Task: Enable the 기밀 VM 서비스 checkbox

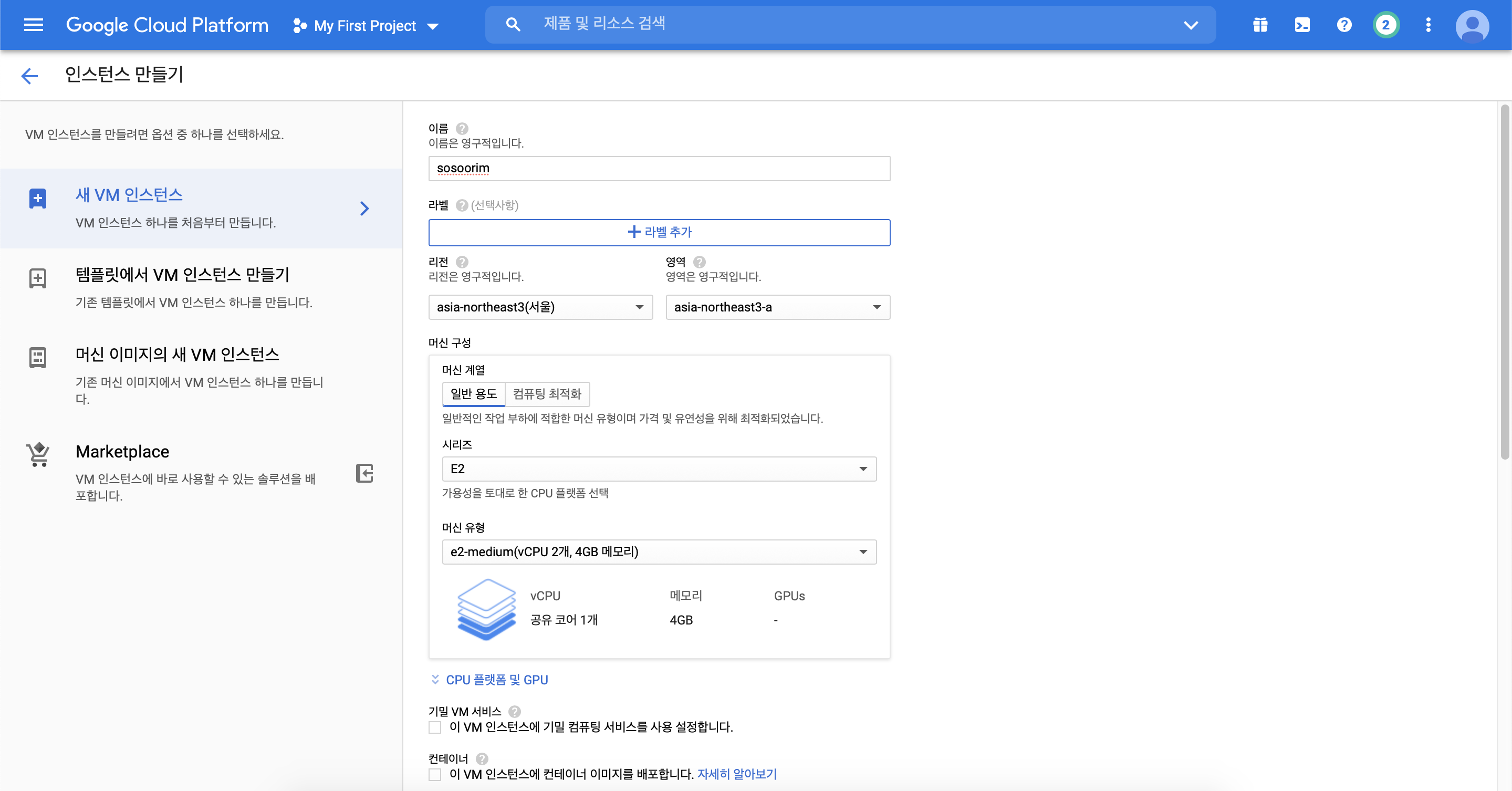Action: tap(435, 727)
